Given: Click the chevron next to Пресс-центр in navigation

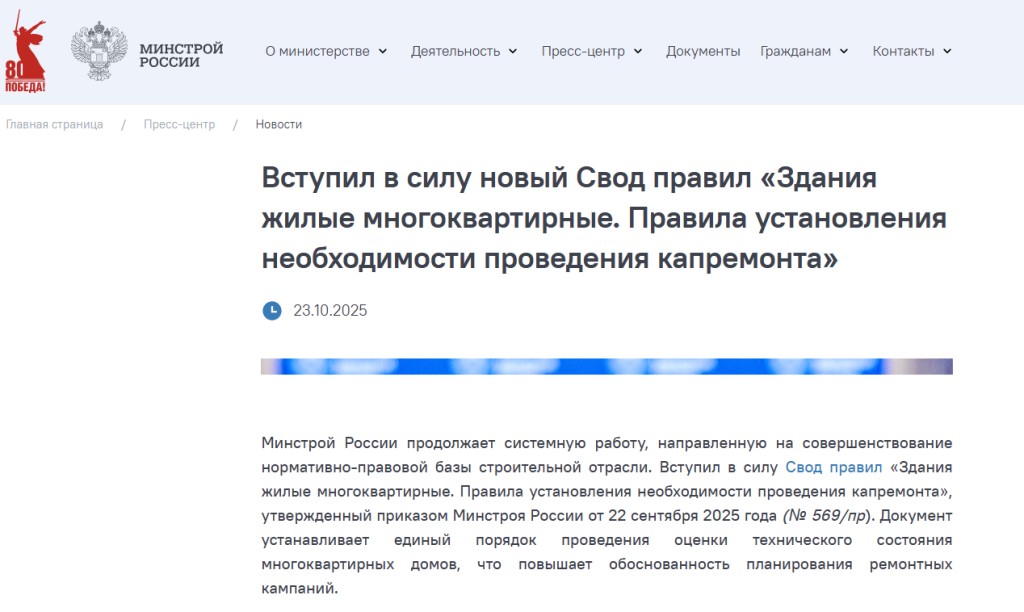Looking at the screenshot, I should click(x=638, y=52).
